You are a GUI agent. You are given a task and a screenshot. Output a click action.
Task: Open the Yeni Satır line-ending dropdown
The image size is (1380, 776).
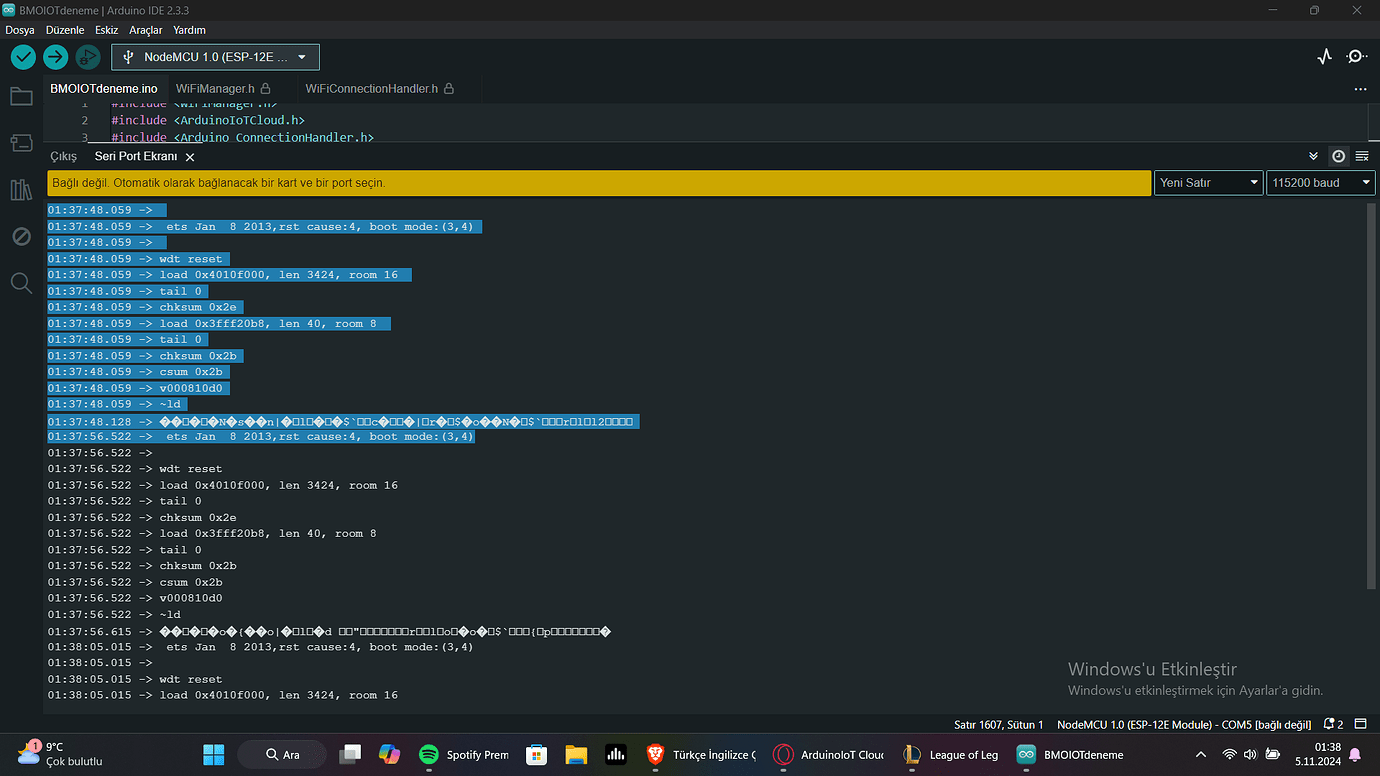coord(1207,182)
